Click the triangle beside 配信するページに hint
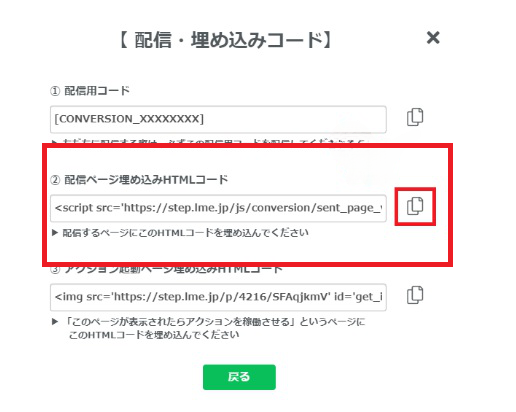The height and width of the screenshot is (412, 516). [x=55, y=232]
